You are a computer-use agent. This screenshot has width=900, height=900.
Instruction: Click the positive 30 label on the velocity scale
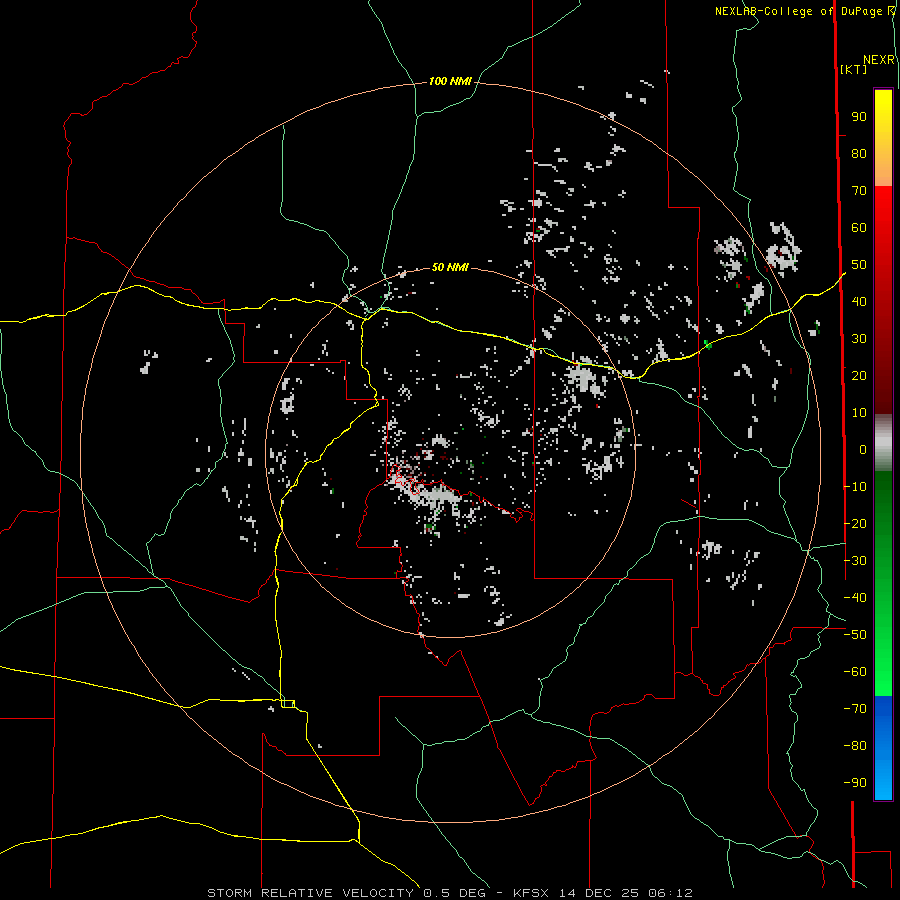tap(859, 339)
